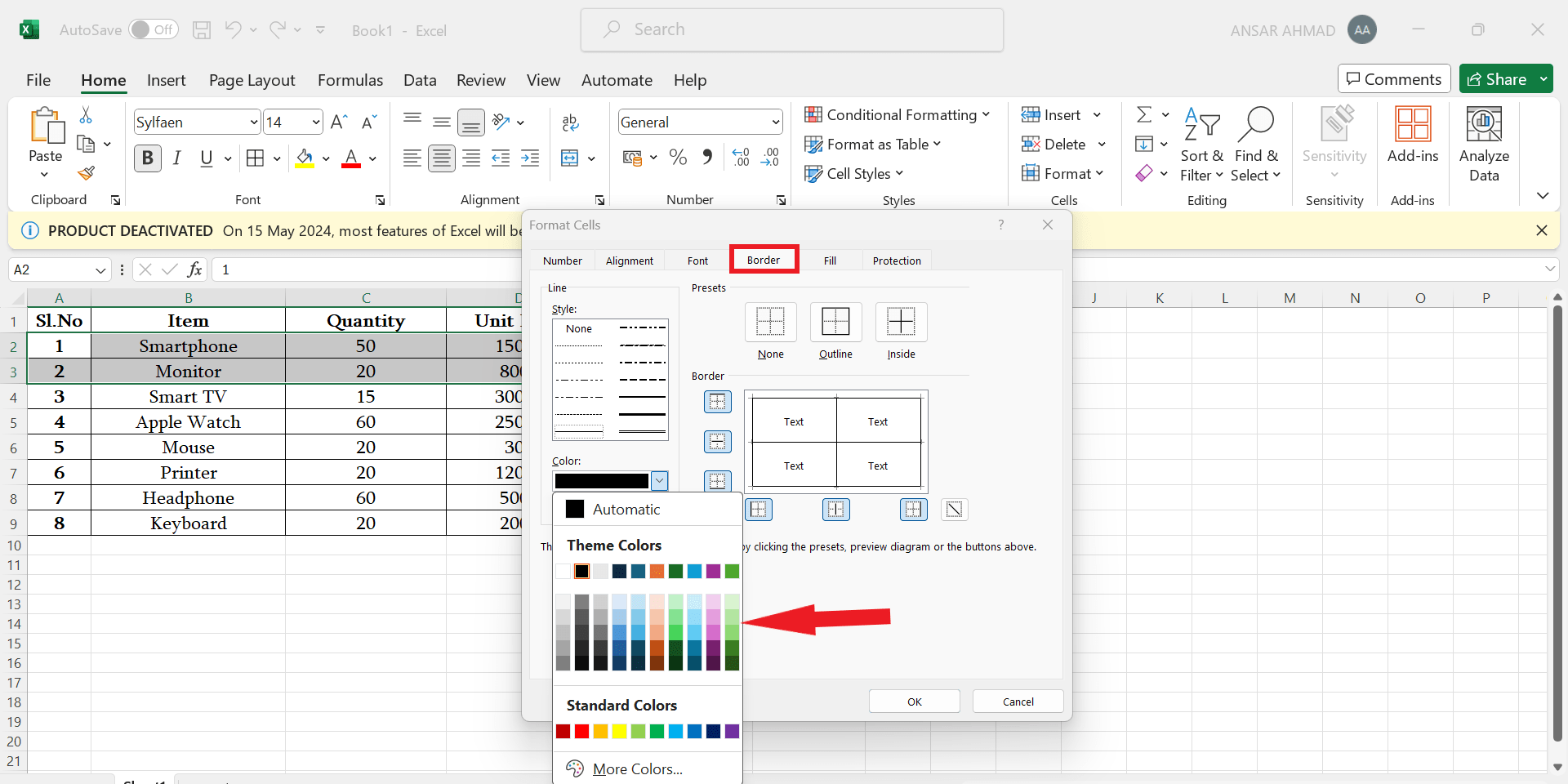The width and height of the screenshot is (1568, 784).
Task: Expand the Fill Color dropdown arrow
Action: pyautogui.click(x=326, y=158)
